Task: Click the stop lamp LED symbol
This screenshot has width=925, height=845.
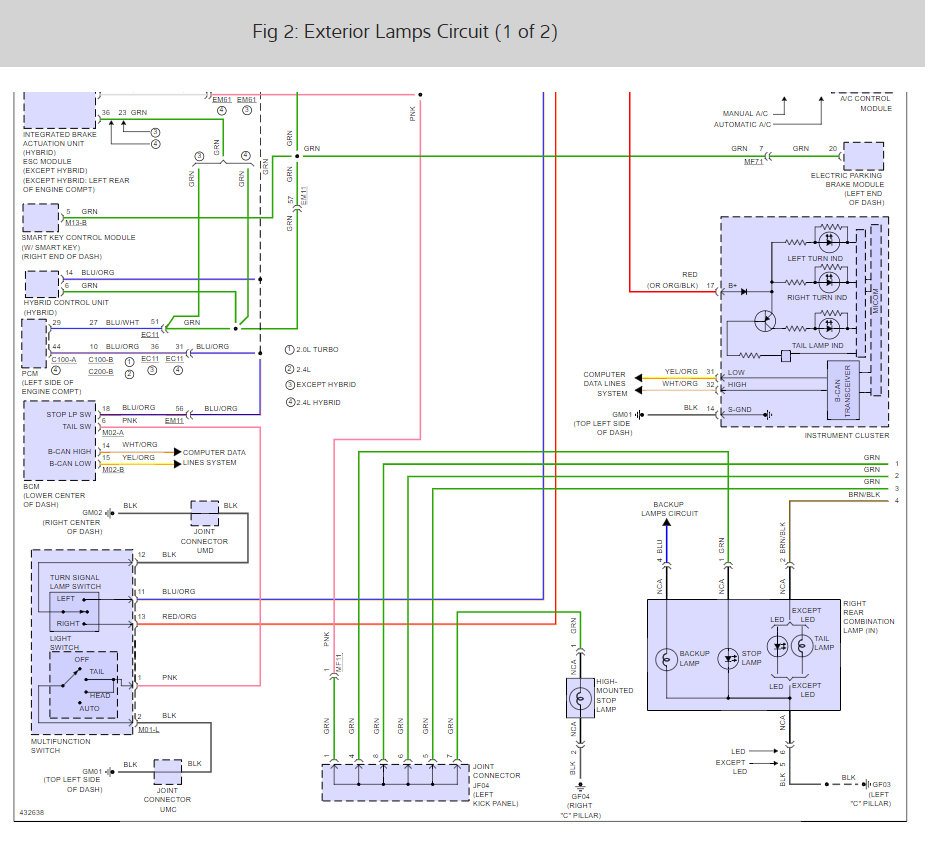Action: click(x=729, y=658)
